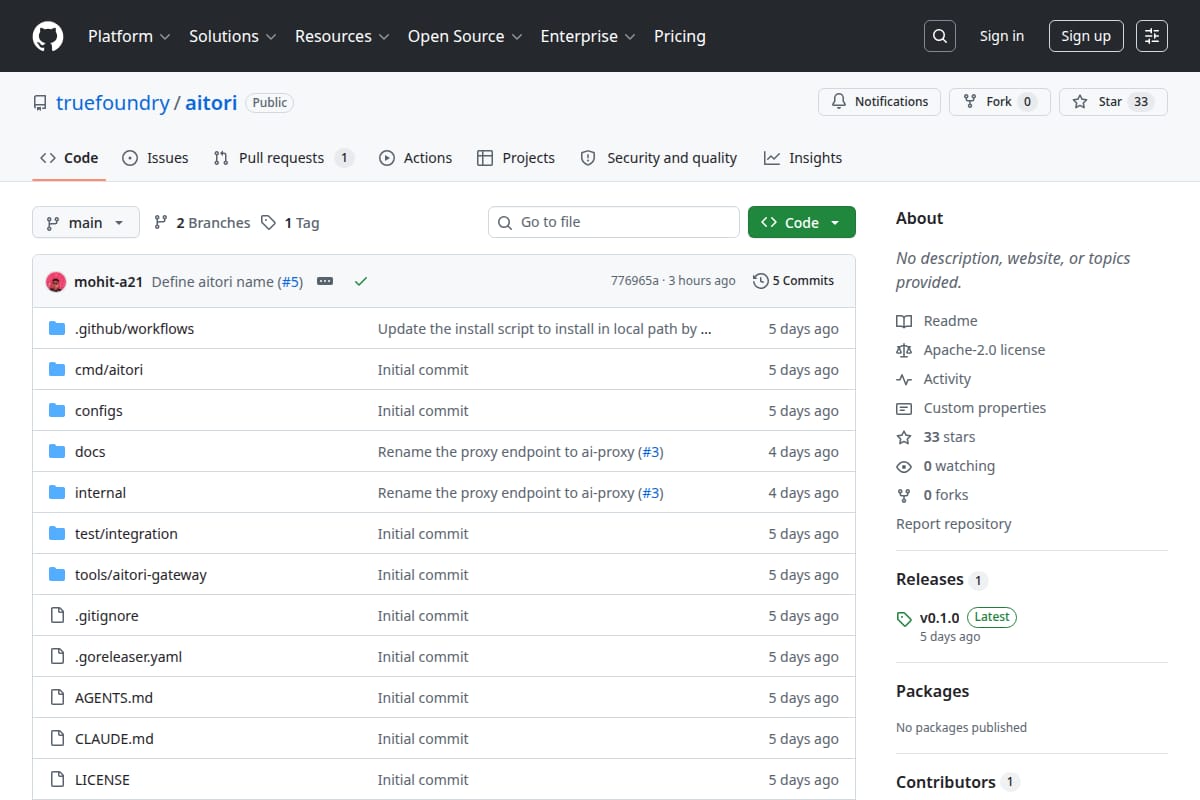The image size is (1200, 800).
Task: Click the Fork button
Action: (x=999, y=102)
